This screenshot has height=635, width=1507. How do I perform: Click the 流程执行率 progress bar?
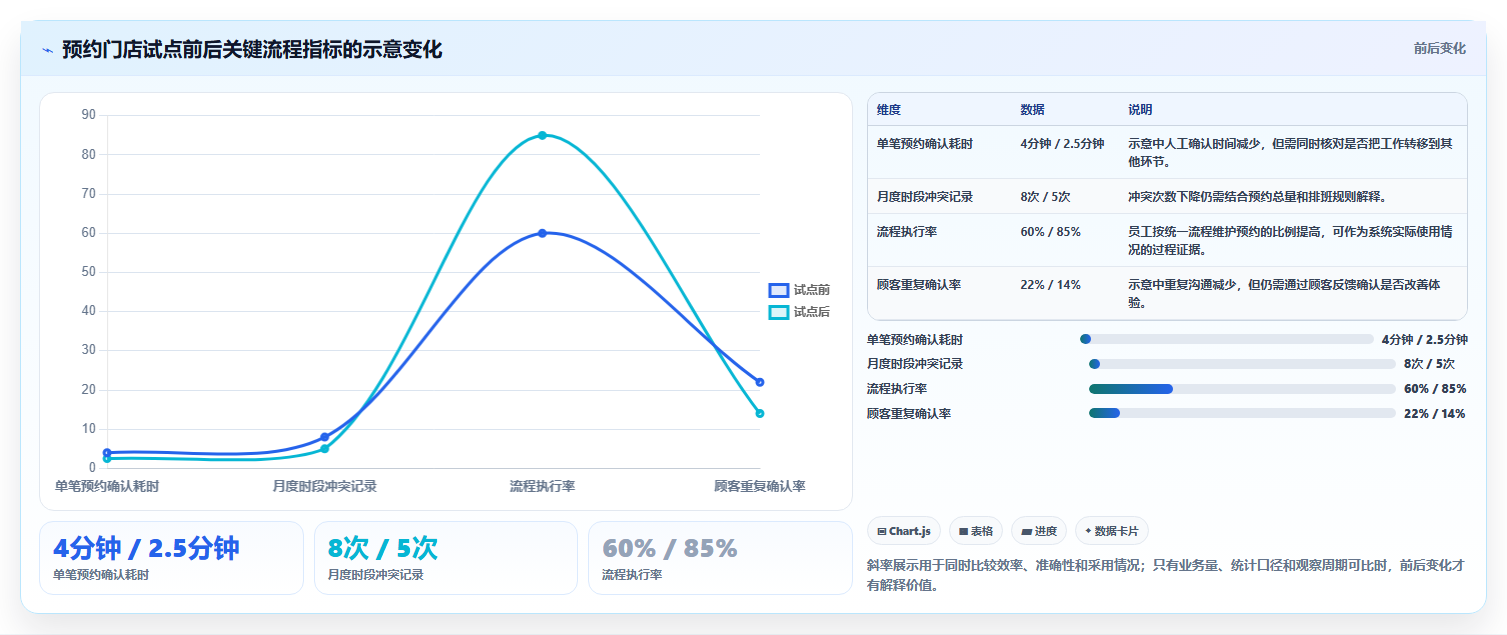click(x=1242, y=389)
